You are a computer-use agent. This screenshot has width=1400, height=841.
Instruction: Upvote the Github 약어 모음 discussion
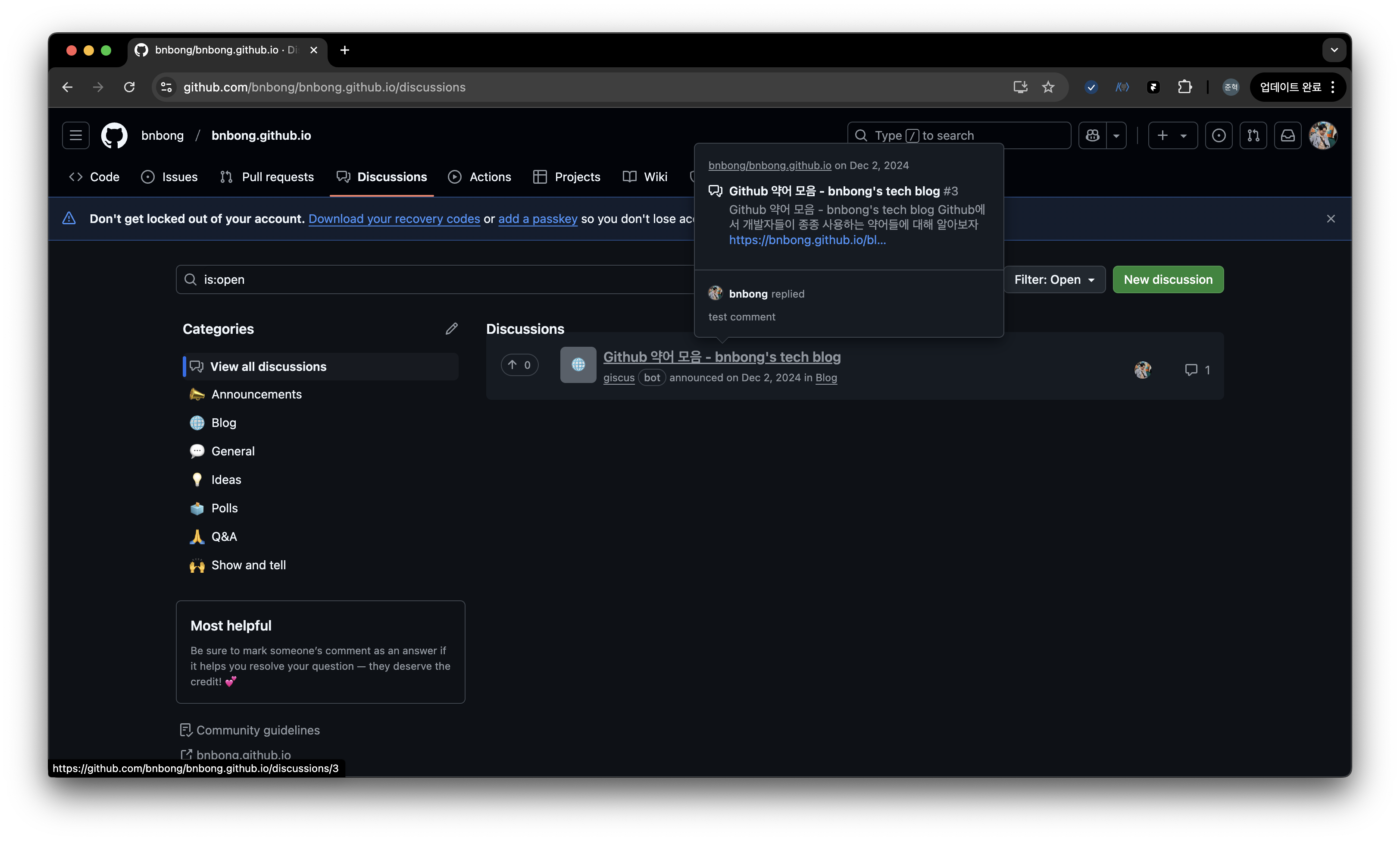point(519,365)
